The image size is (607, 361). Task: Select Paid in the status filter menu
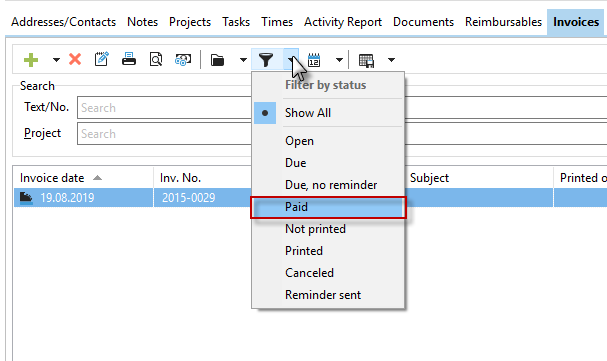328,207
